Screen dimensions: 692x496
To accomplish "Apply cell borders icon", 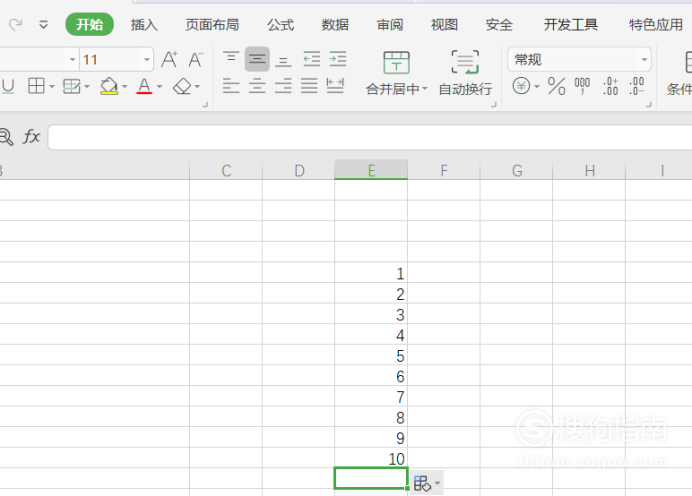I will [x=36, y=86].
